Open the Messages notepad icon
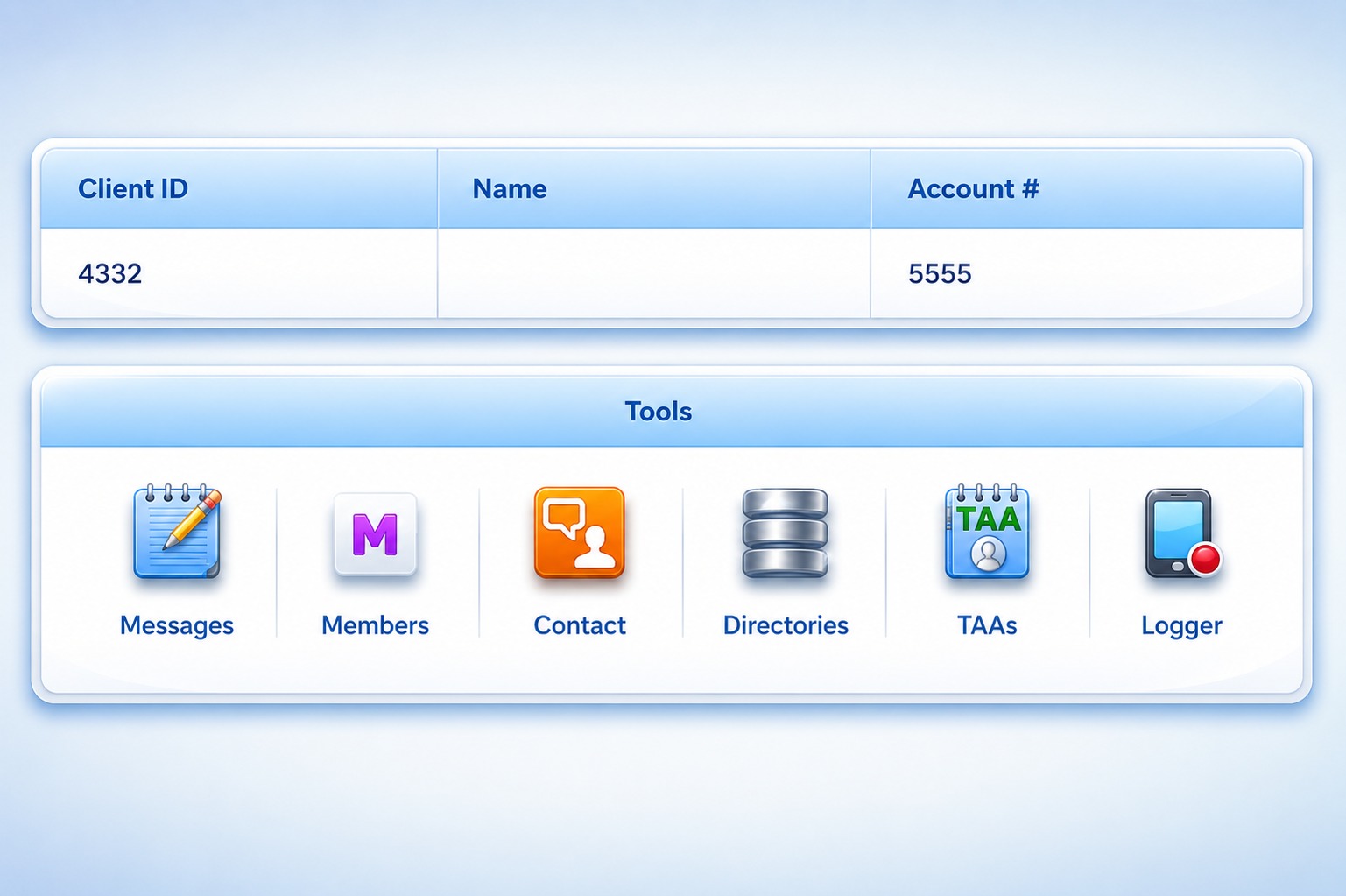The image size is (1346, 896). pyautogui.click(x=177, y=532)
